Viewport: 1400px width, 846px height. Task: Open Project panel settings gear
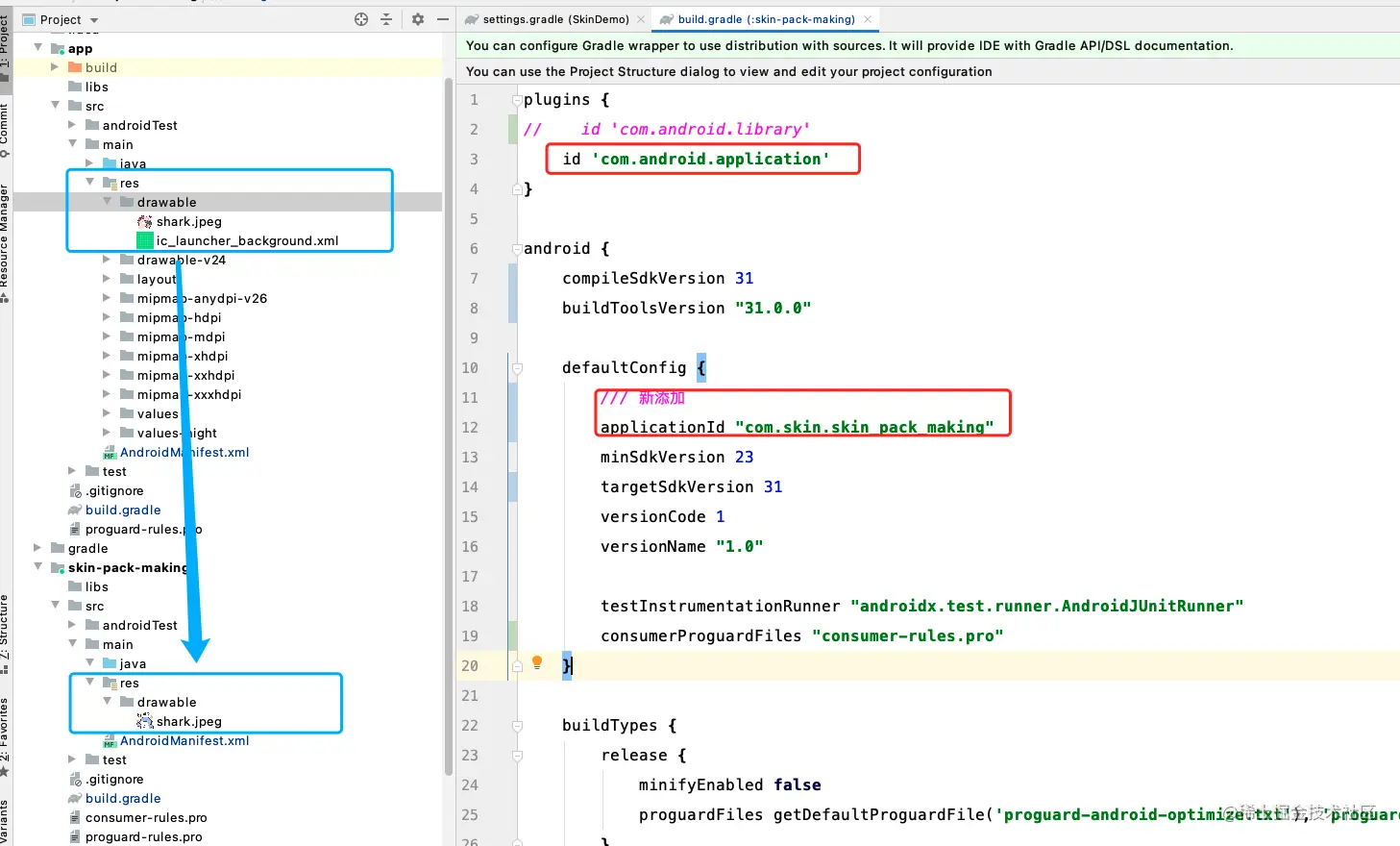(x=418, y=19)
